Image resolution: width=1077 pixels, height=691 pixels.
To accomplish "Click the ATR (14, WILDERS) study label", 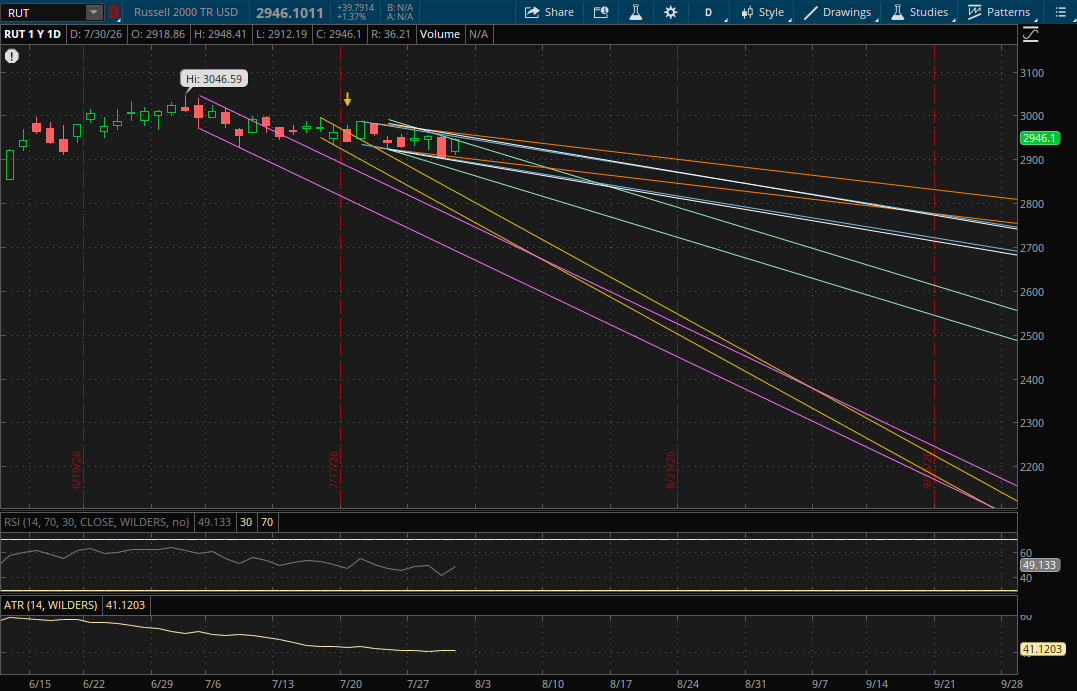I will 51,605.
